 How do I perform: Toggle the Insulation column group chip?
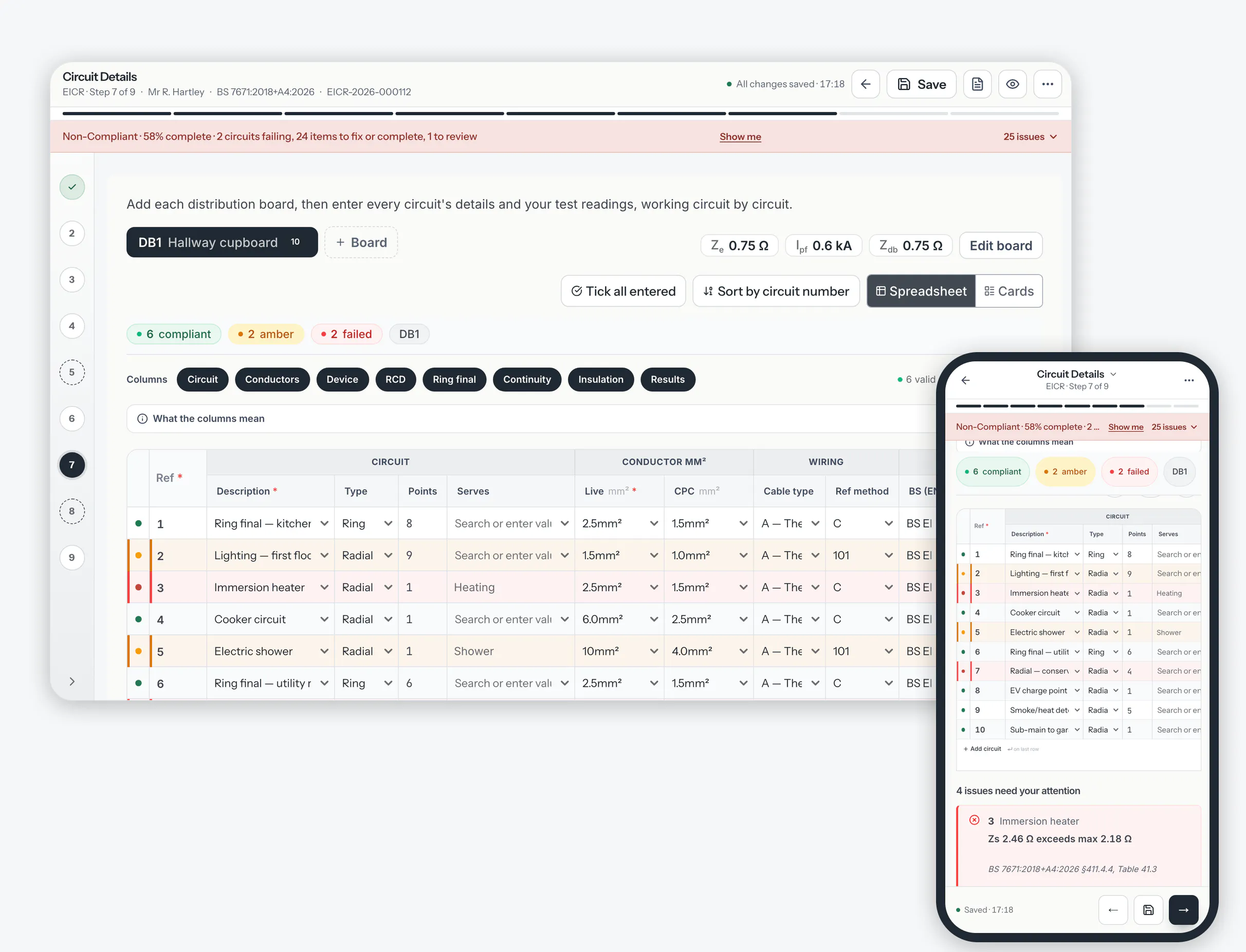pos(600,380)
